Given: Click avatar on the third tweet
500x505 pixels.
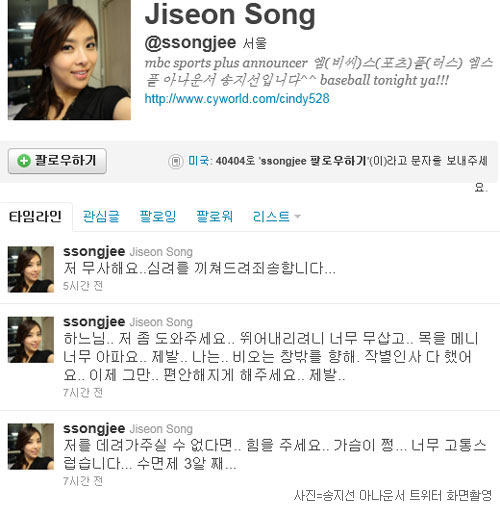Looking at the screenshot, I should tap(31, 446).
